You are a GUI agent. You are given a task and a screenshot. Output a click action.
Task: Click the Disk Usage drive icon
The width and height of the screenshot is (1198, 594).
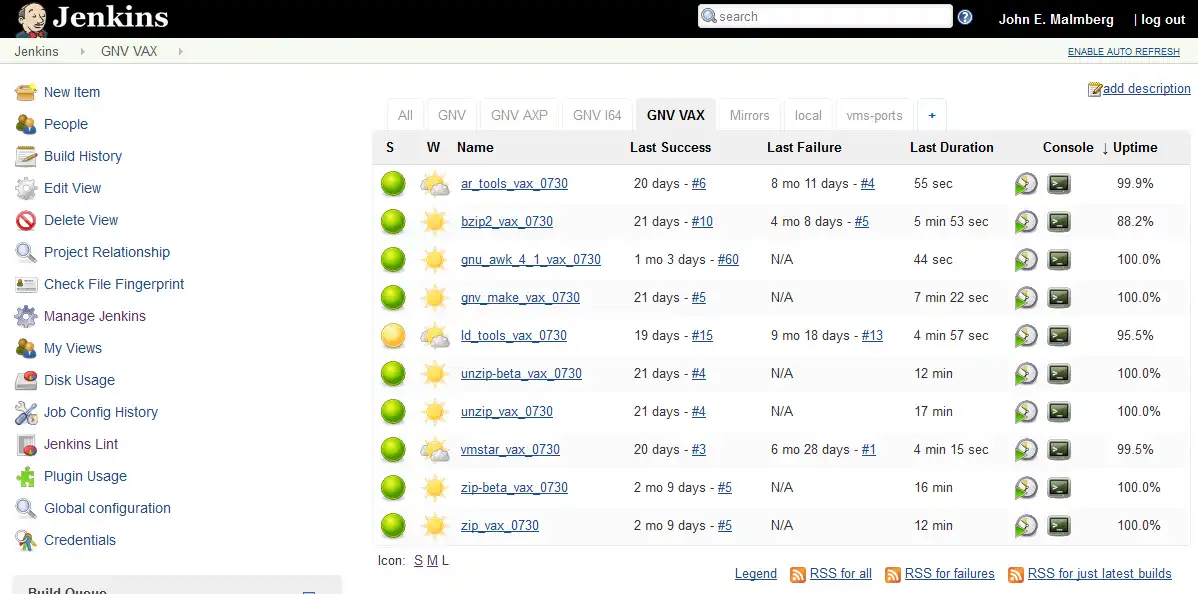pos(26,380)
